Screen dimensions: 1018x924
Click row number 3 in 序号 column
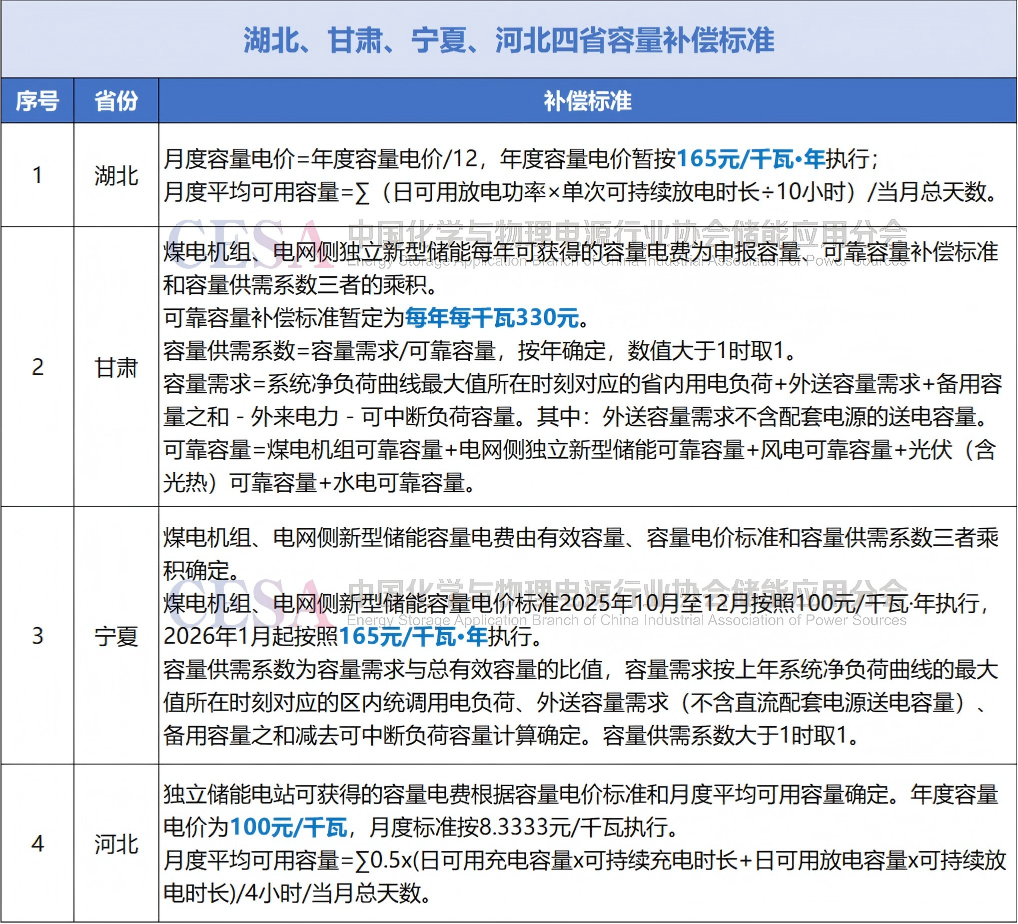tap(37, 636)
